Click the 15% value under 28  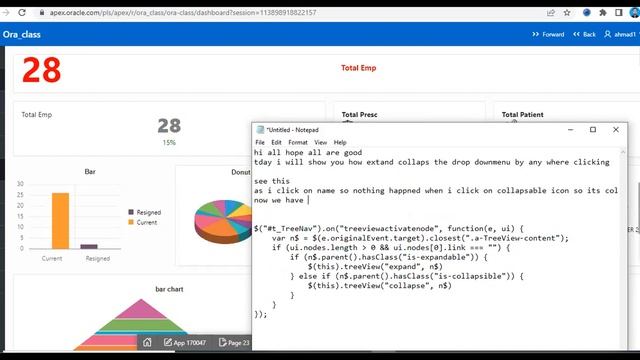[169, 142]
